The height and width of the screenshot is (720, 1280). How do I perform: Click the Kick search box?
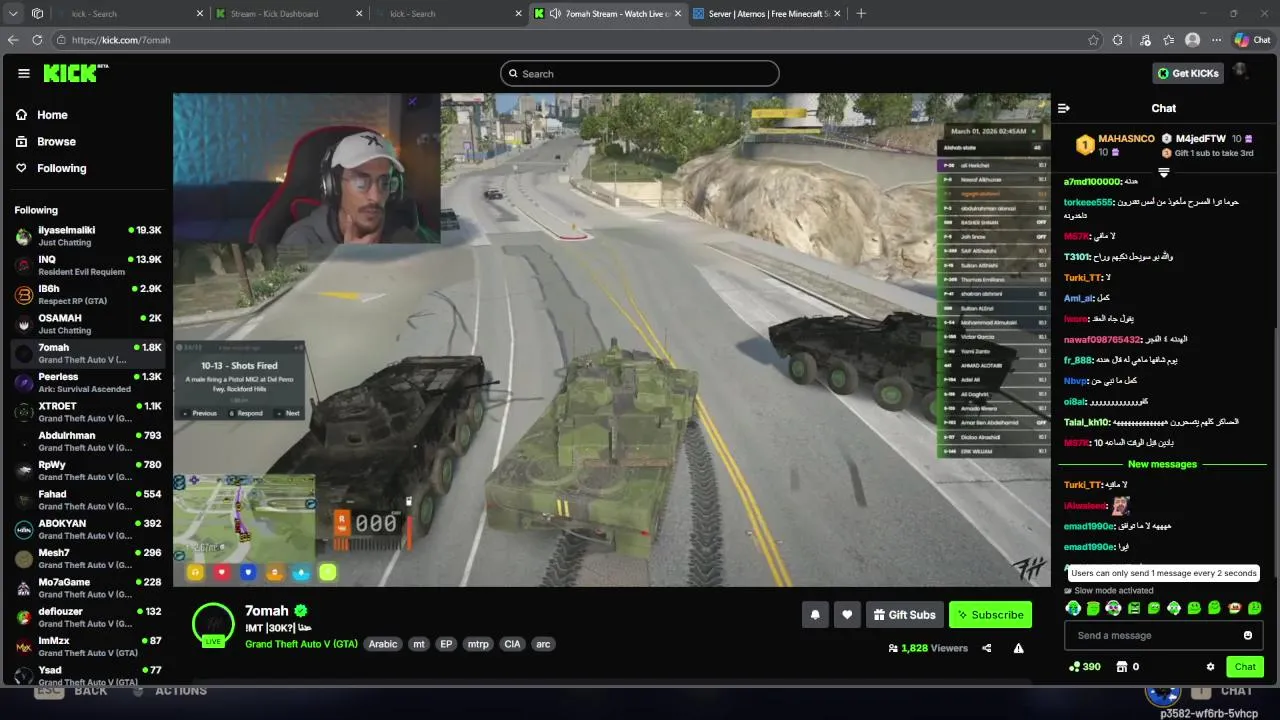click(x=640, y=74)
